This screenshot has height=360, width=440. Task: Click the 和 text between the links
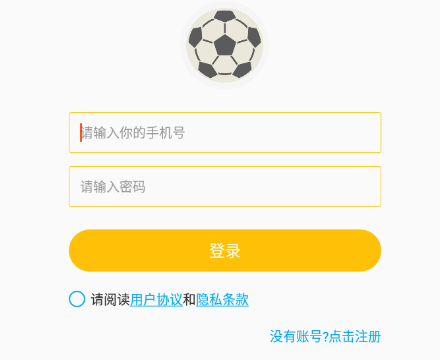pyautogui.click(x=189, y=299)
